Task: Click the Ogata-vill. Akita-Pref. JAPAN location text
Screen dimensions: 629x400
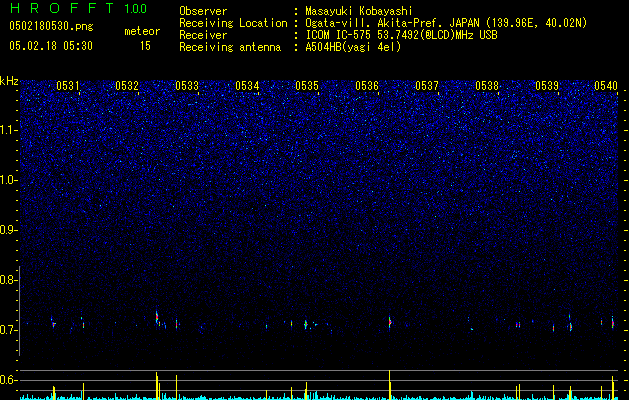Action: [x=446, y=23]
